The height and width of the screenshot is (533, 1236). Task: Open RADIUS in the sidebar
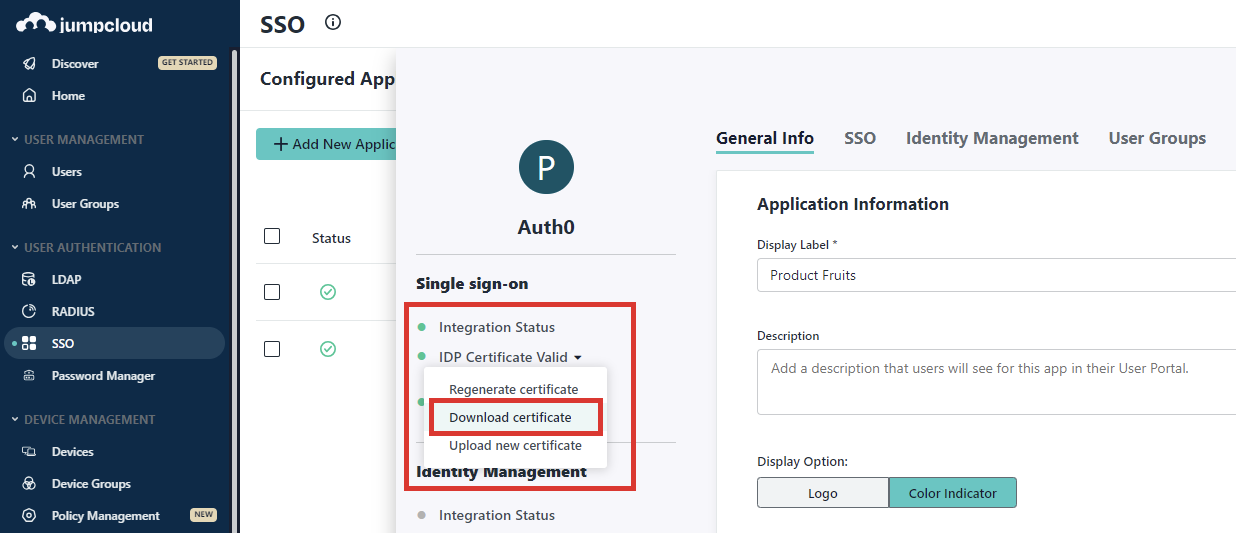(x=73, y=312)
